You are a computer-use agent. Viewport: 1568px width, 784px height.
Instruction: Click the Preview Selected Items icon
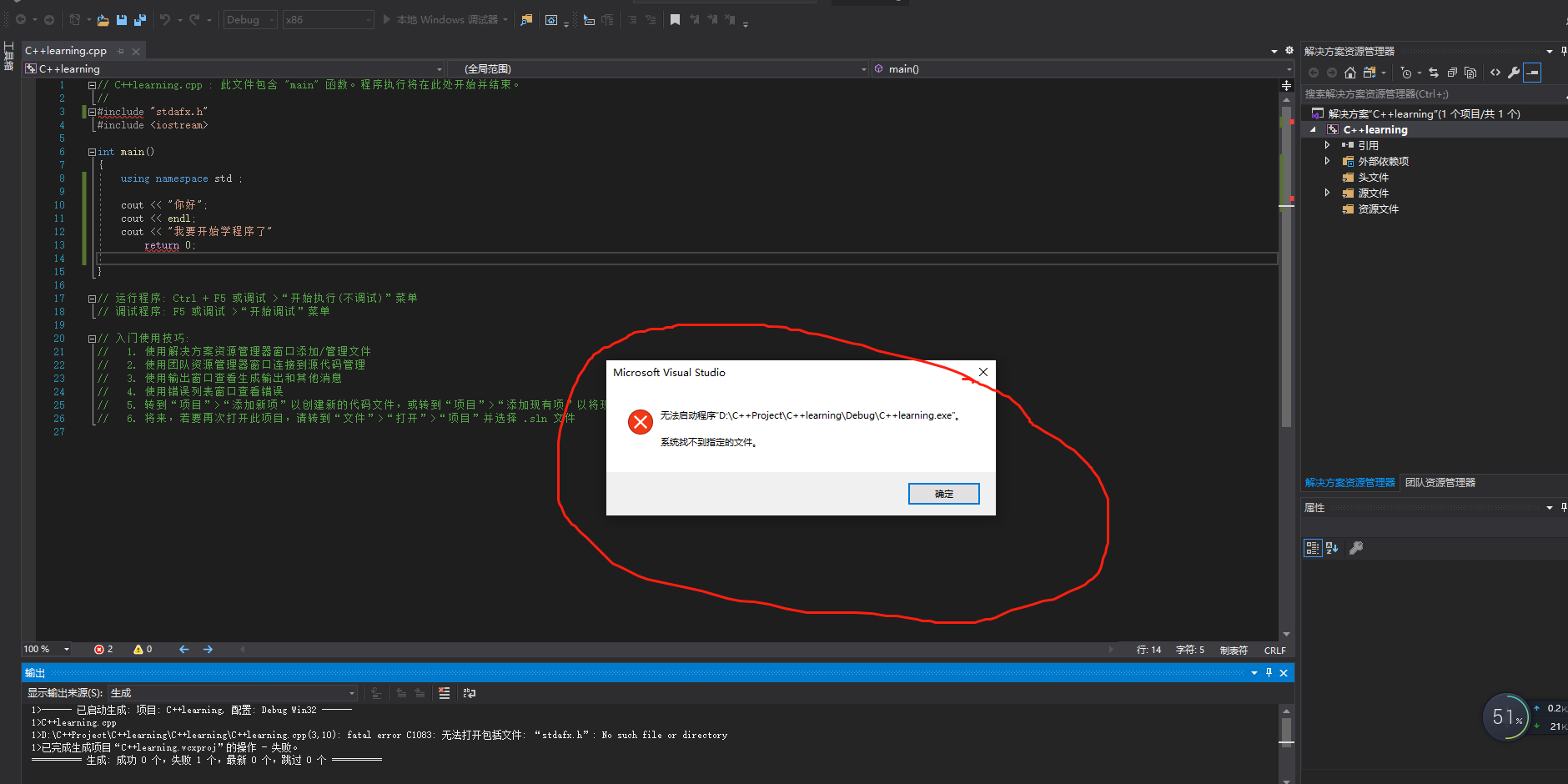tap(1532, 73)
